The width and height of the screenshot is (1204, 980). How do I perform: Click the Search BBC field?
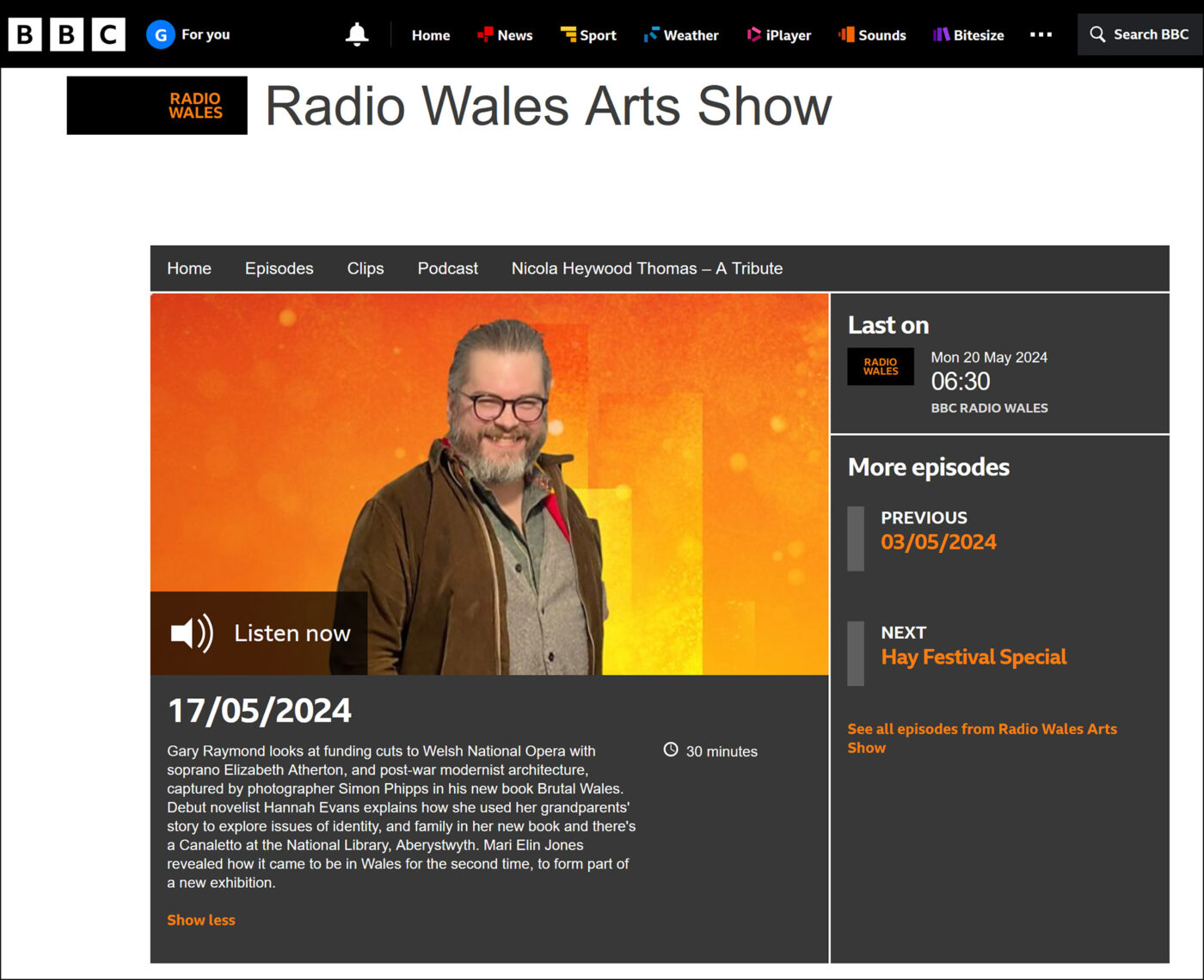(x=1139, y=34)
